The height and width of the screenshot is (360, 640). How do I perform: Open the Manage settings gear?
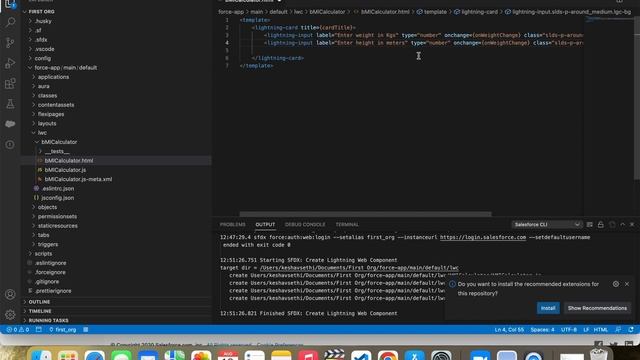pos(10,314)
